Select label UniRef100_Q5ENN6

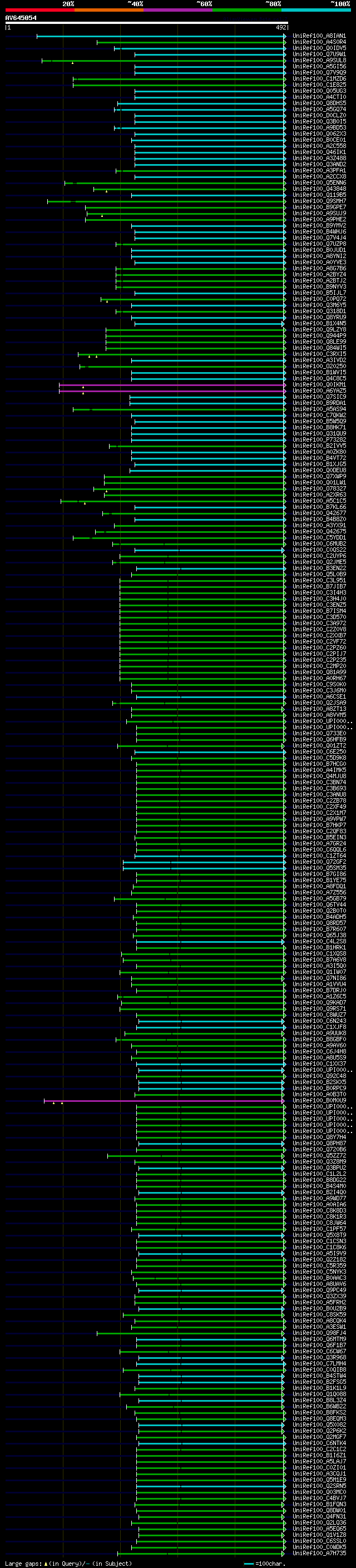point(319,182)
